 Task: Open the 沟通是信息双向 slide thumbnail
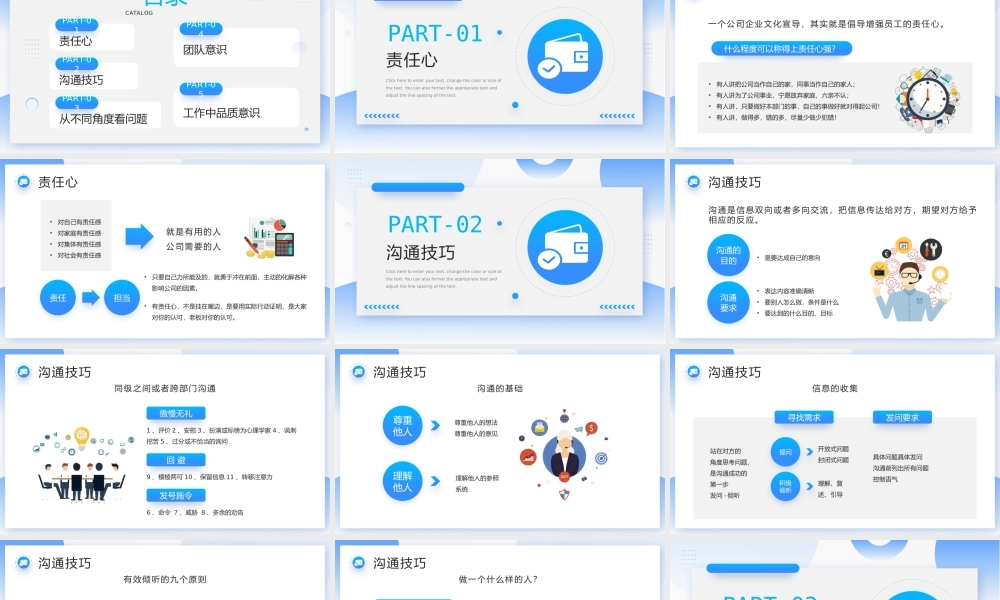pos(835,251)
